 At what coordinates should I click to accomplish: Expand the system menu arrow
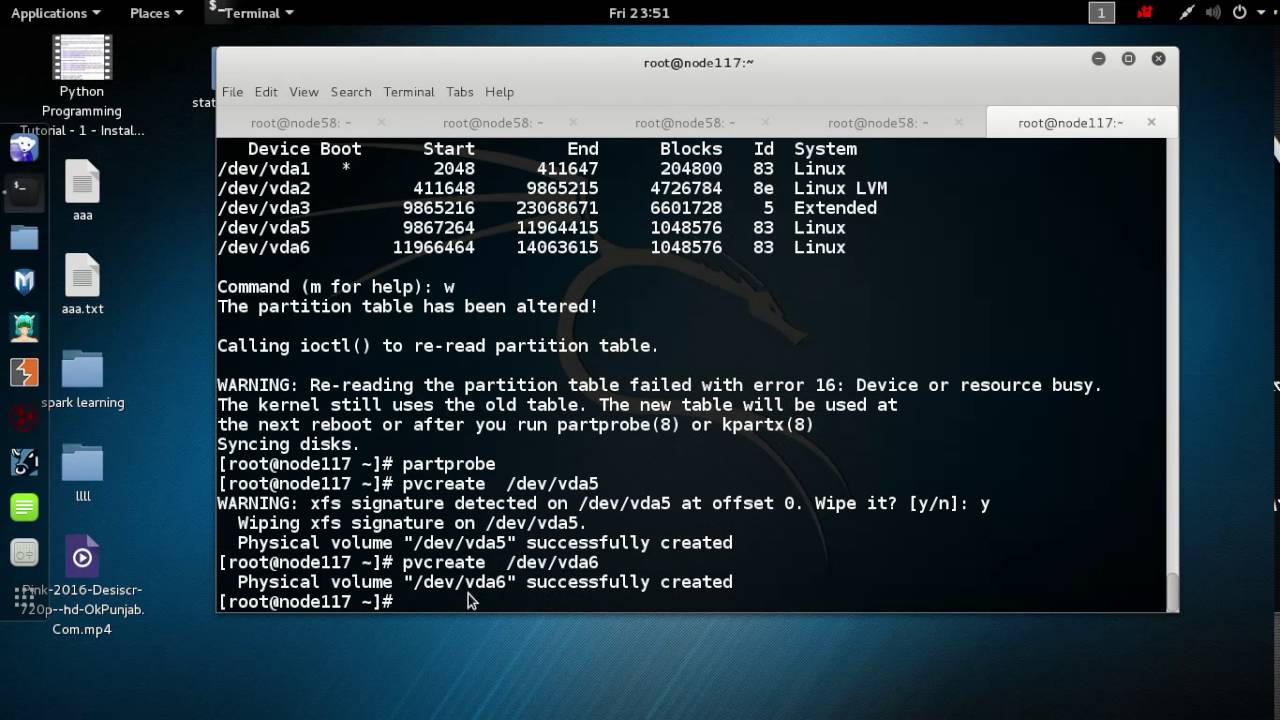point(1259,13)
